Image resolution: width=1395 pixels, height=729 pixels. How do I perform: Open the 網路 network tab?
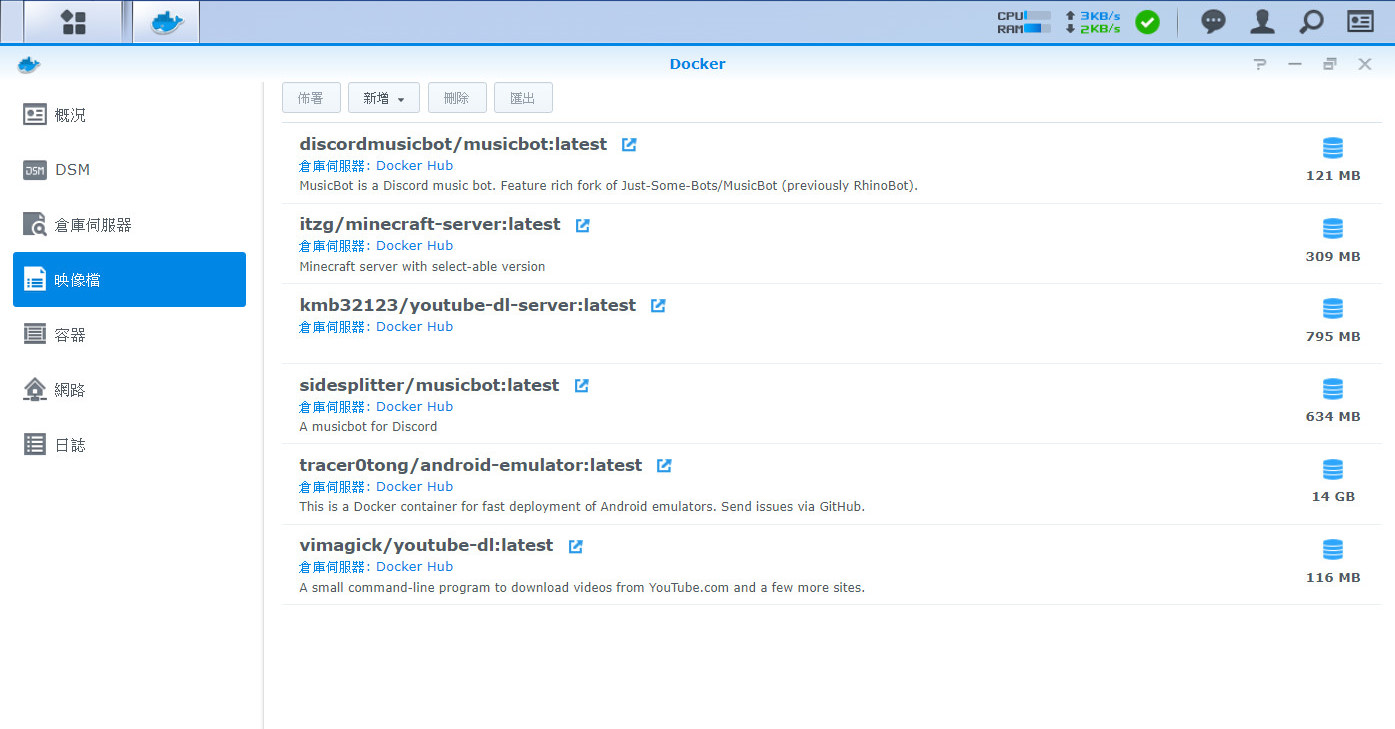pos(129,390)
